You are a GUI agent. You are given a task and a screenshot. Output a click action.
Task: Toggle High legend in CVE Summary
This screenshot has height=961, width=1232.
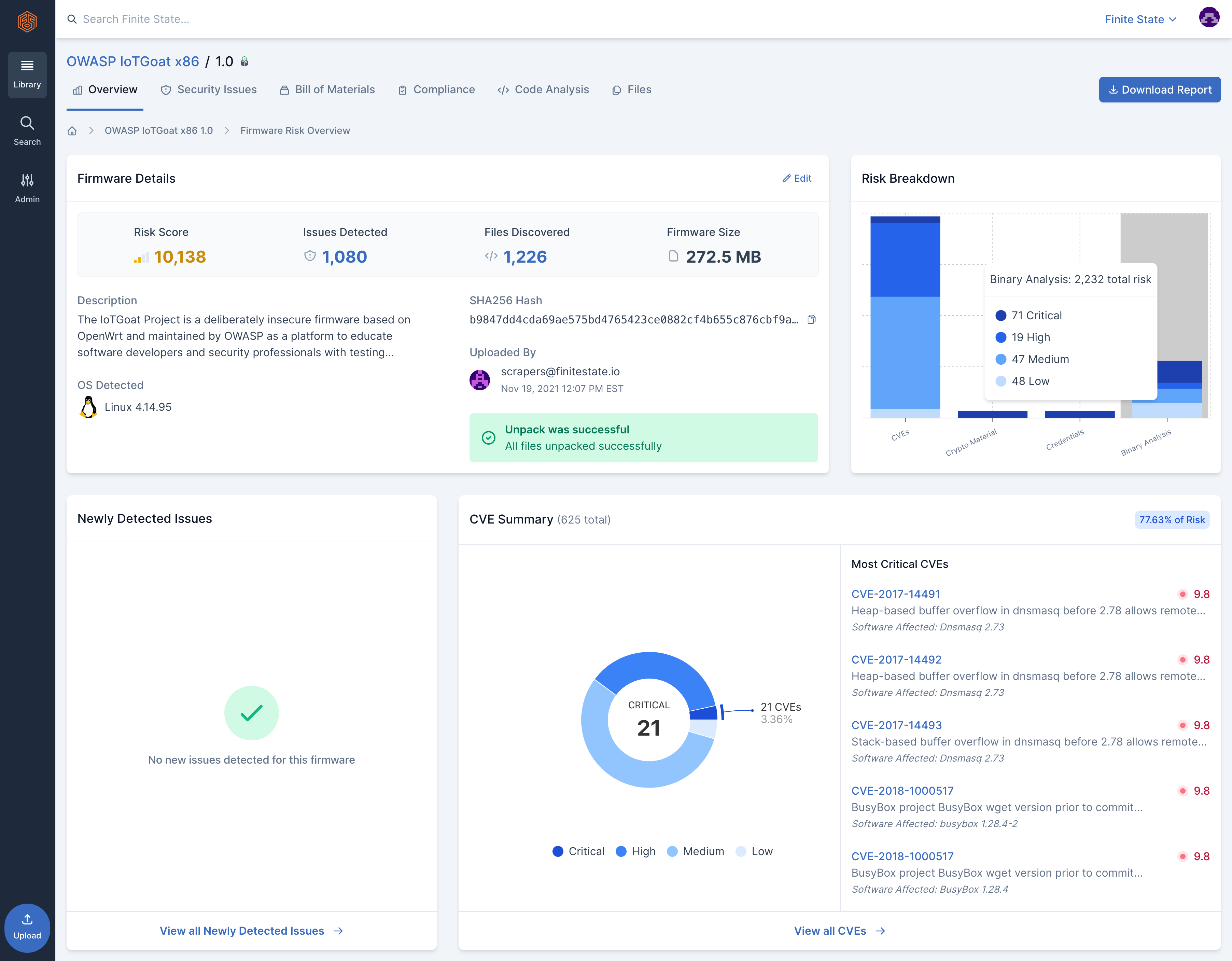tap(636, 851)
